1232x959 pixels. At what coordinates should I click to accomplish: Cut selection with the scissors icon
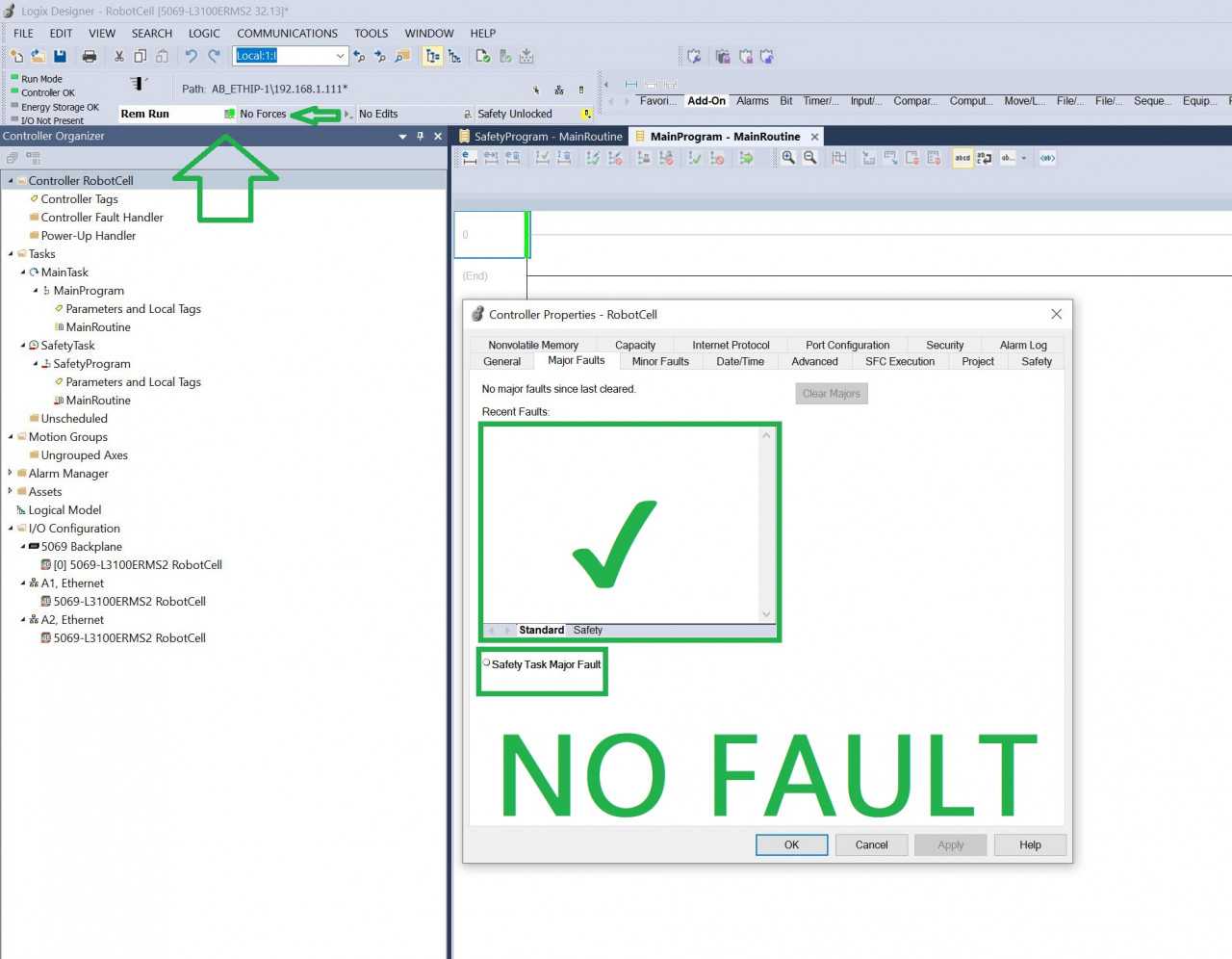pyautogui.click(x=119, y=57)
